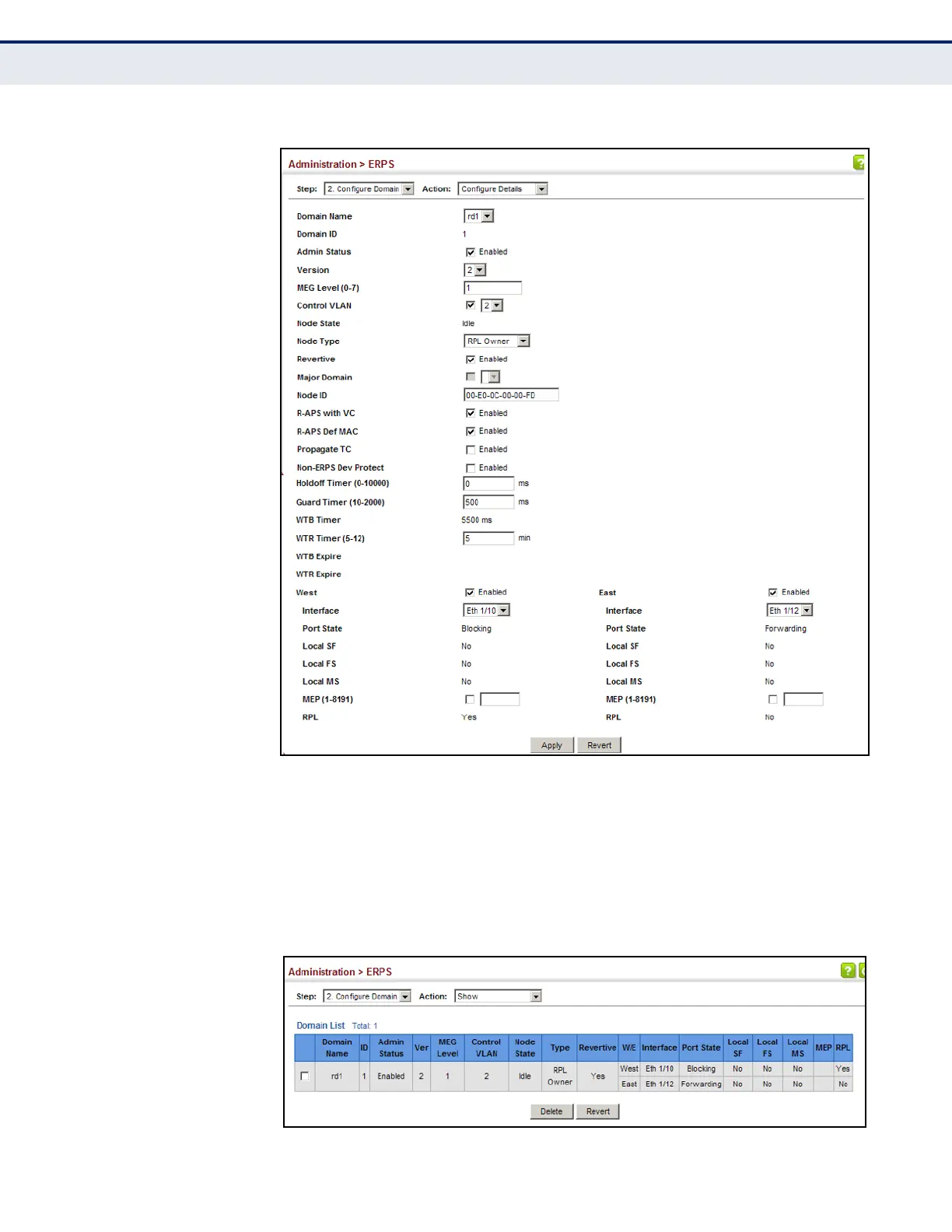Image resolution: width=952 pixels, height=1232 pixels.
Task: Enable the Propagate TC checkbox
Action: point(471,450)
